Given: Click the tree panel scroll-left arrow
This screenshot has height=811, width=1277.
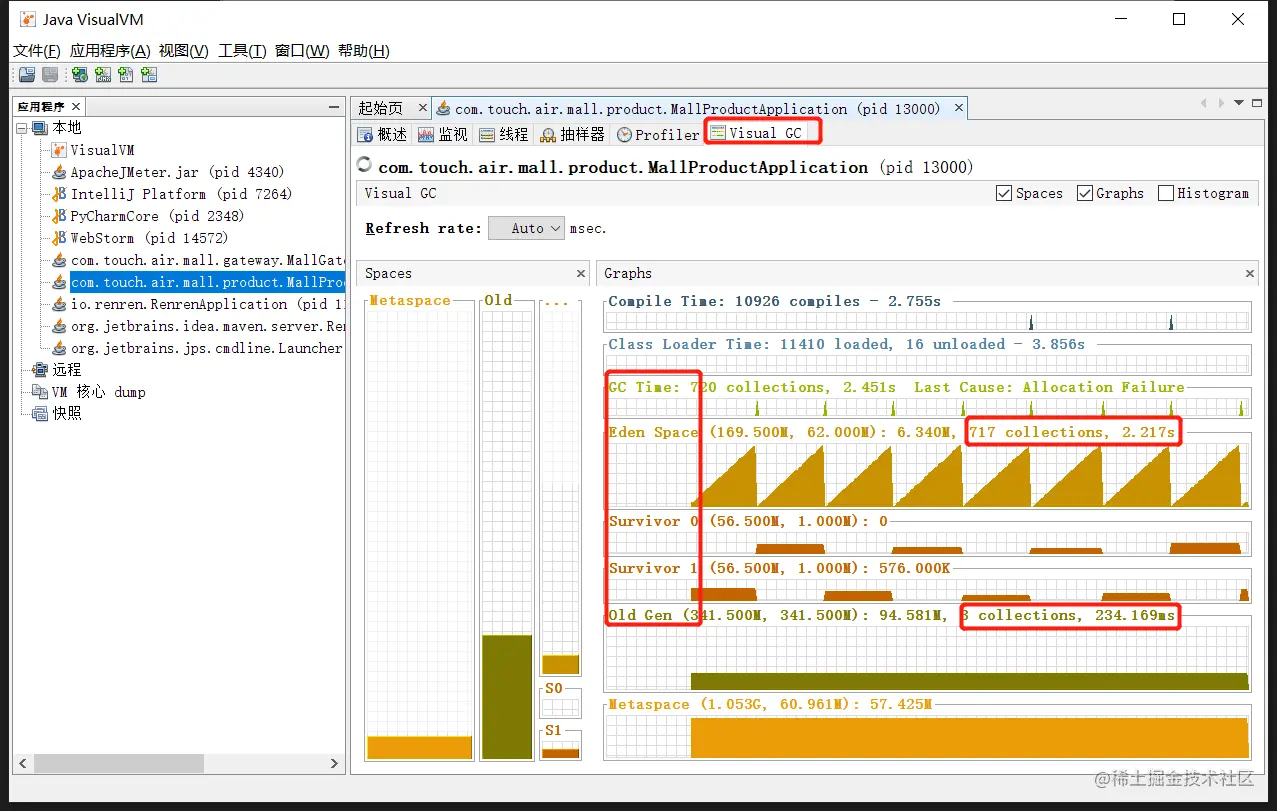Looking at the screenshot, I should [x=23, y=763].
